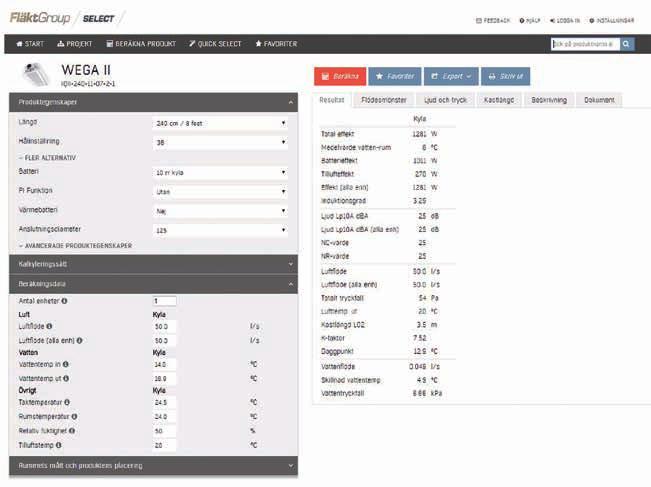This screenshot has width=651, height=487.
Task: Collapse the Fler Alternativ section
Action: (47, 158)
